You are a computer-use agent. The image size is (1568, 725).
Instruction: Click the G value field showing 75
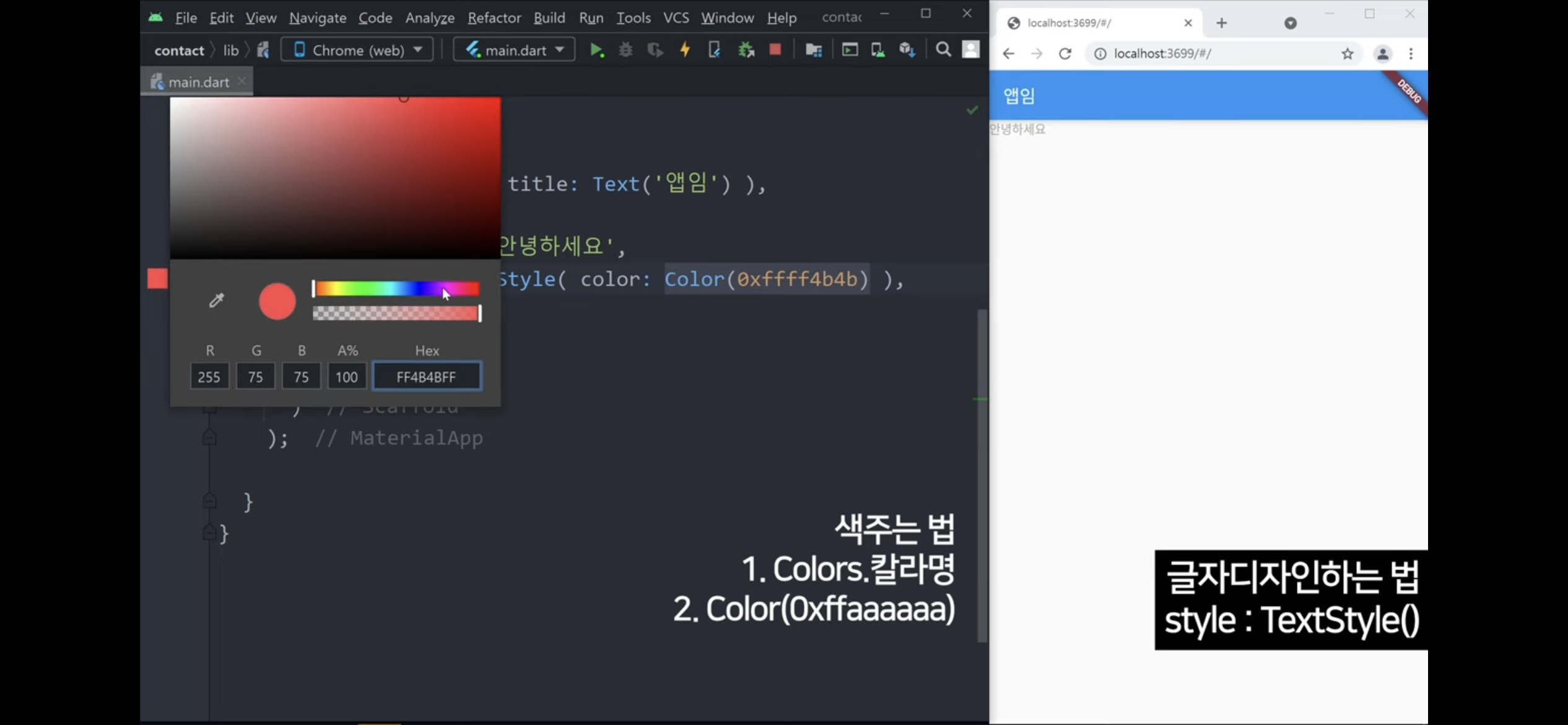[x=255, y=377]
